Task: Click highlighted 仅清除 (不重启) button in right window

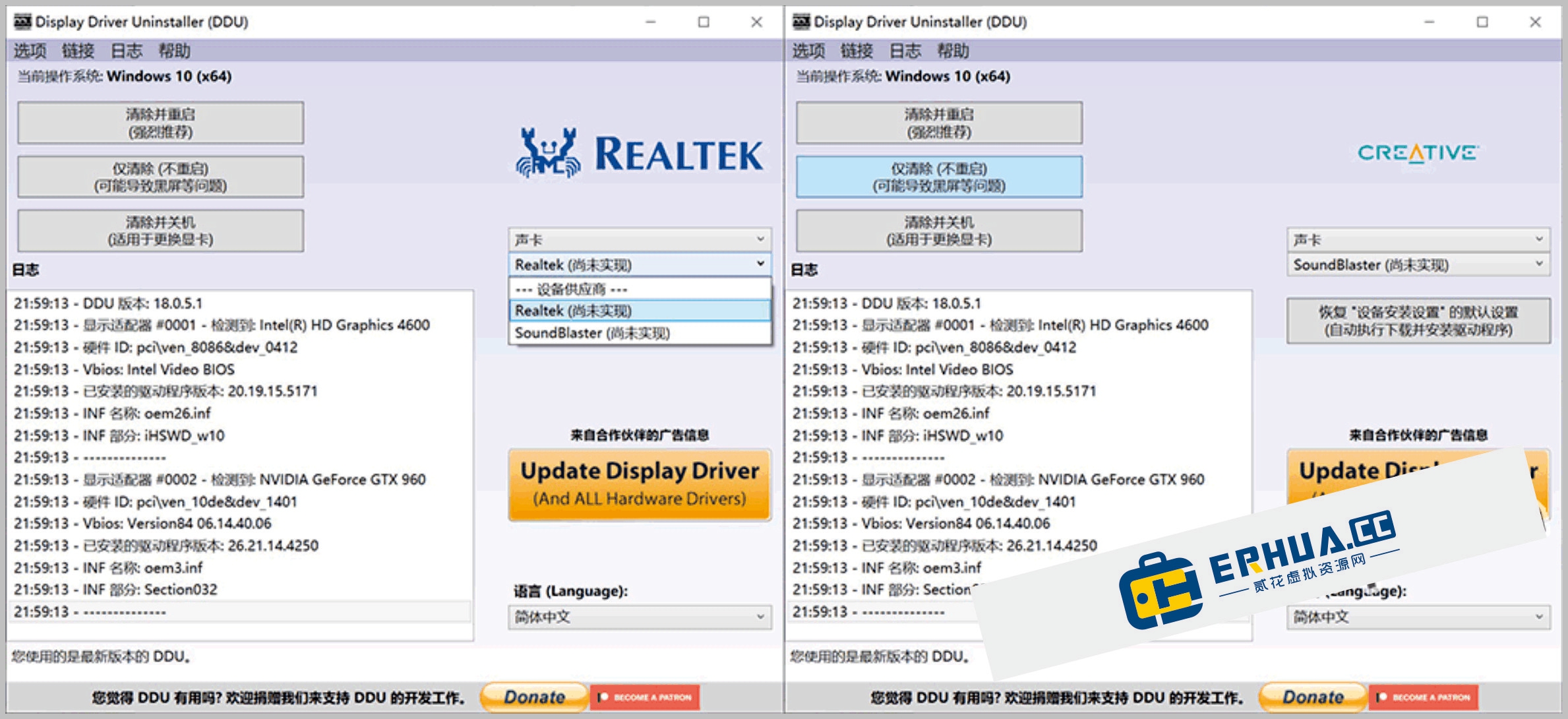Action: (939, 177)
